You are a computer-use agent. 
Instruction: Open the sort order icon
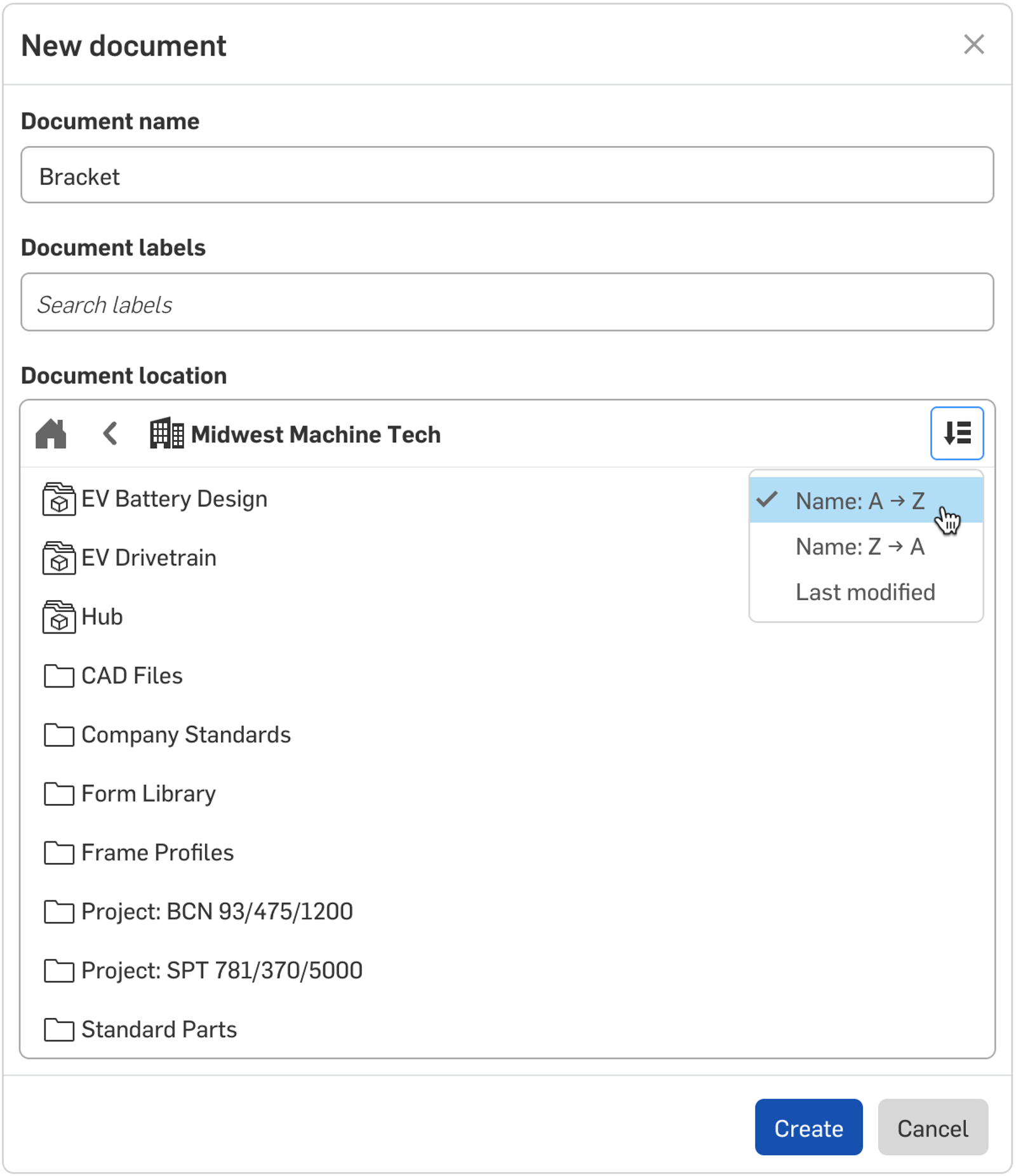[957, 434]
